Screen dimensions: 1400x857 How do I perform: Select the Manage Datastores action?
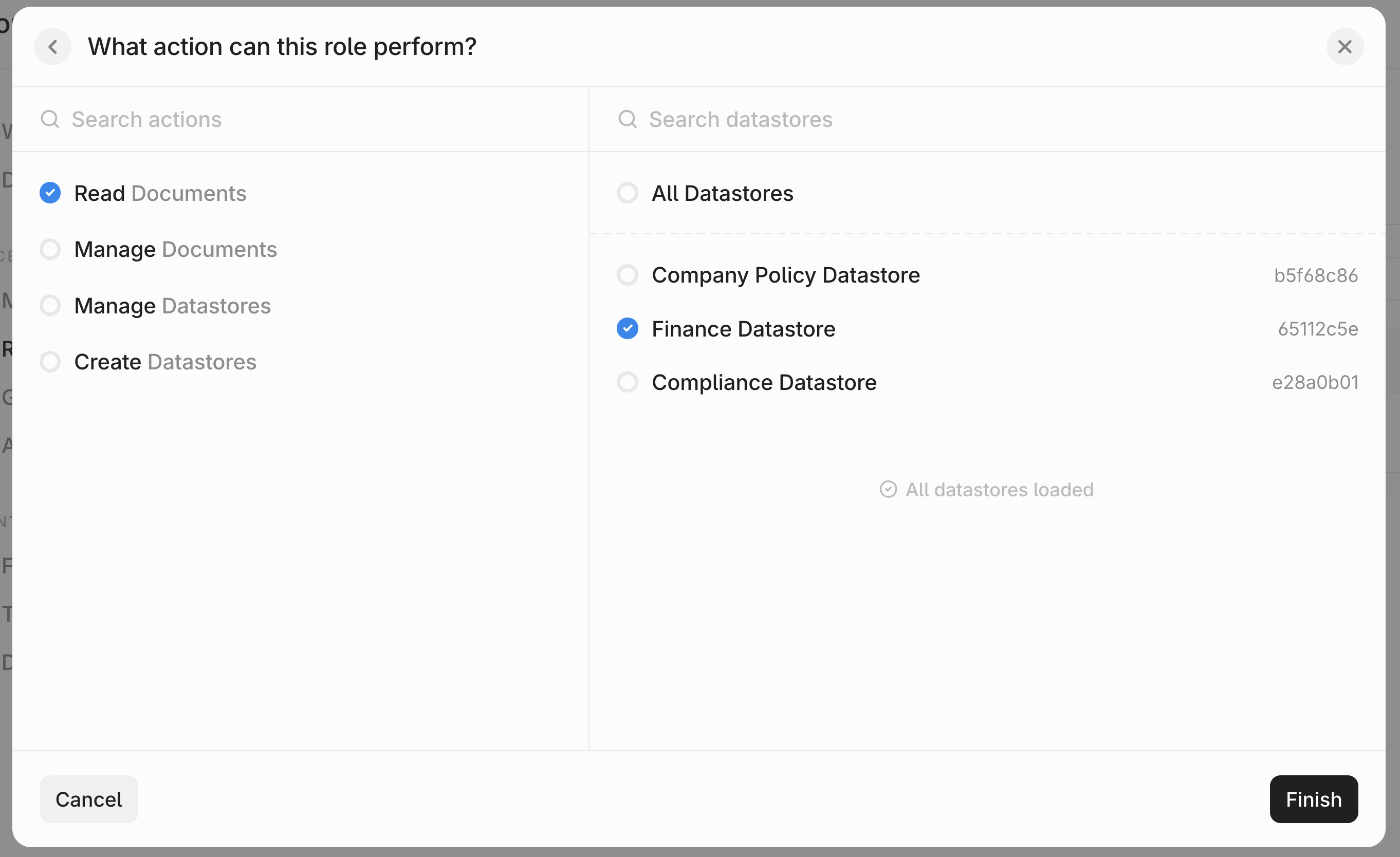pyautogui.click(x=50, y=306)
